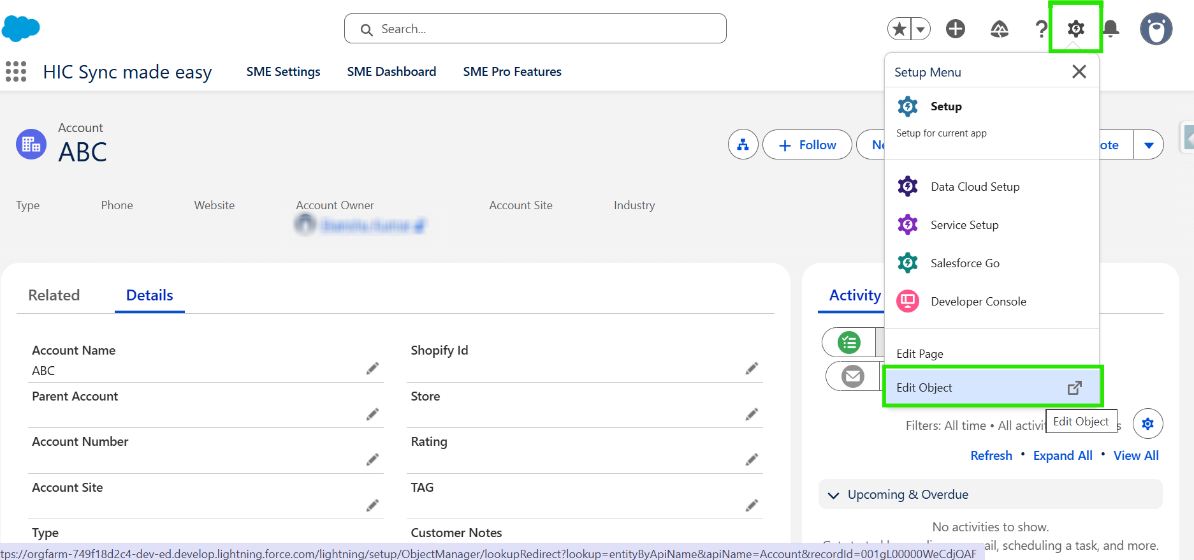Expand more record actions dropdown

pyautogui.click(x=1148, y=145)
